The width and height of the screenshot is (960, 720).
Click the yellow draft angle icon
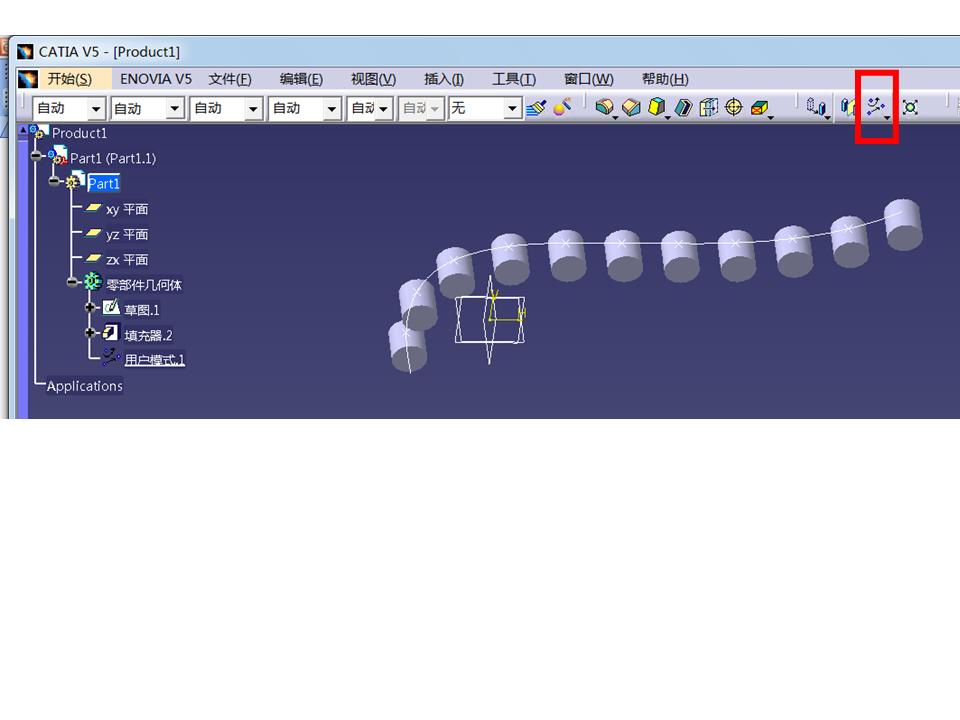pos(656,107)
